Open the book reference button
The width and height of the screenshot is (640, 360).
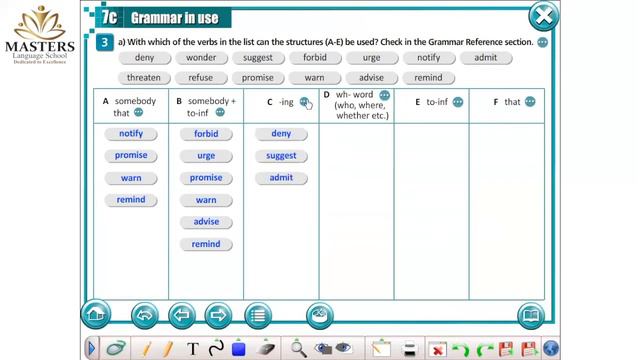click(x=531, y=315)
